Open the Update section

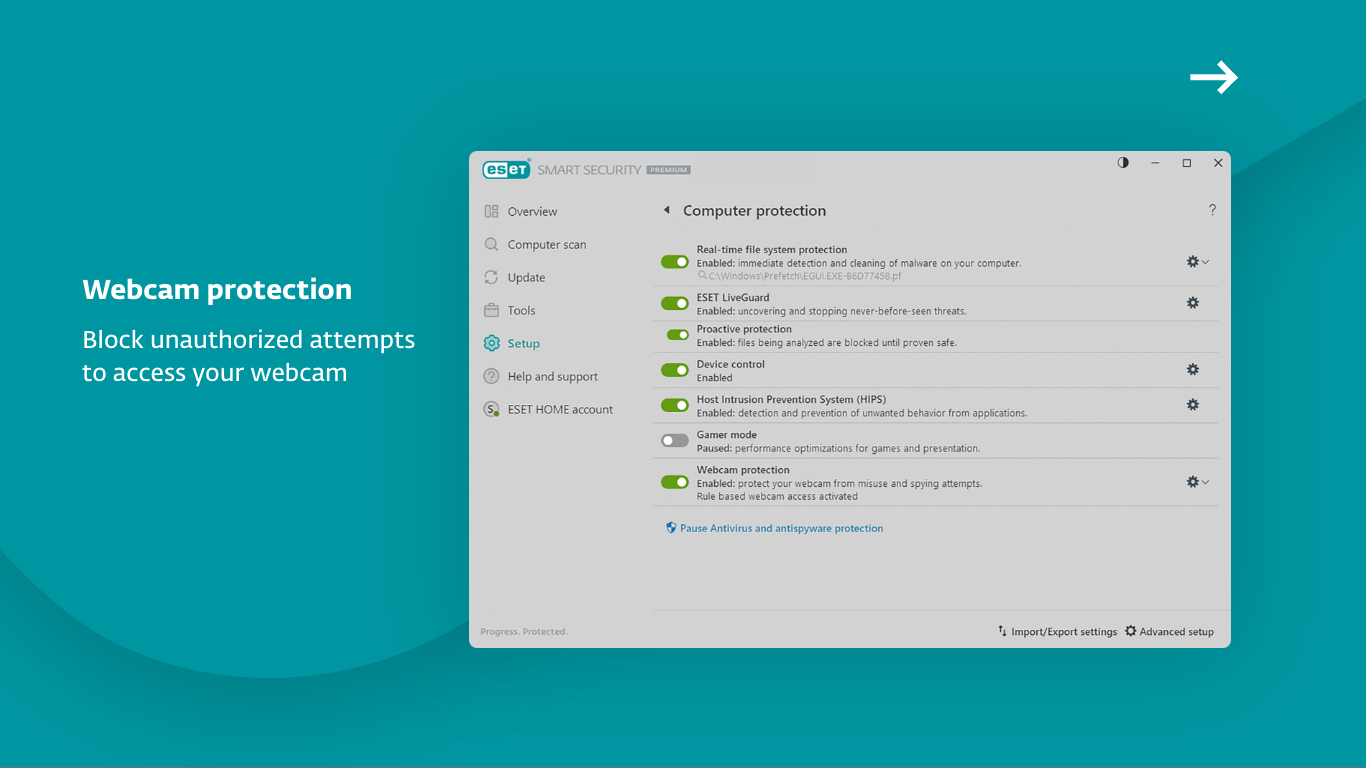pyautogui.click(x=525, y=277)
